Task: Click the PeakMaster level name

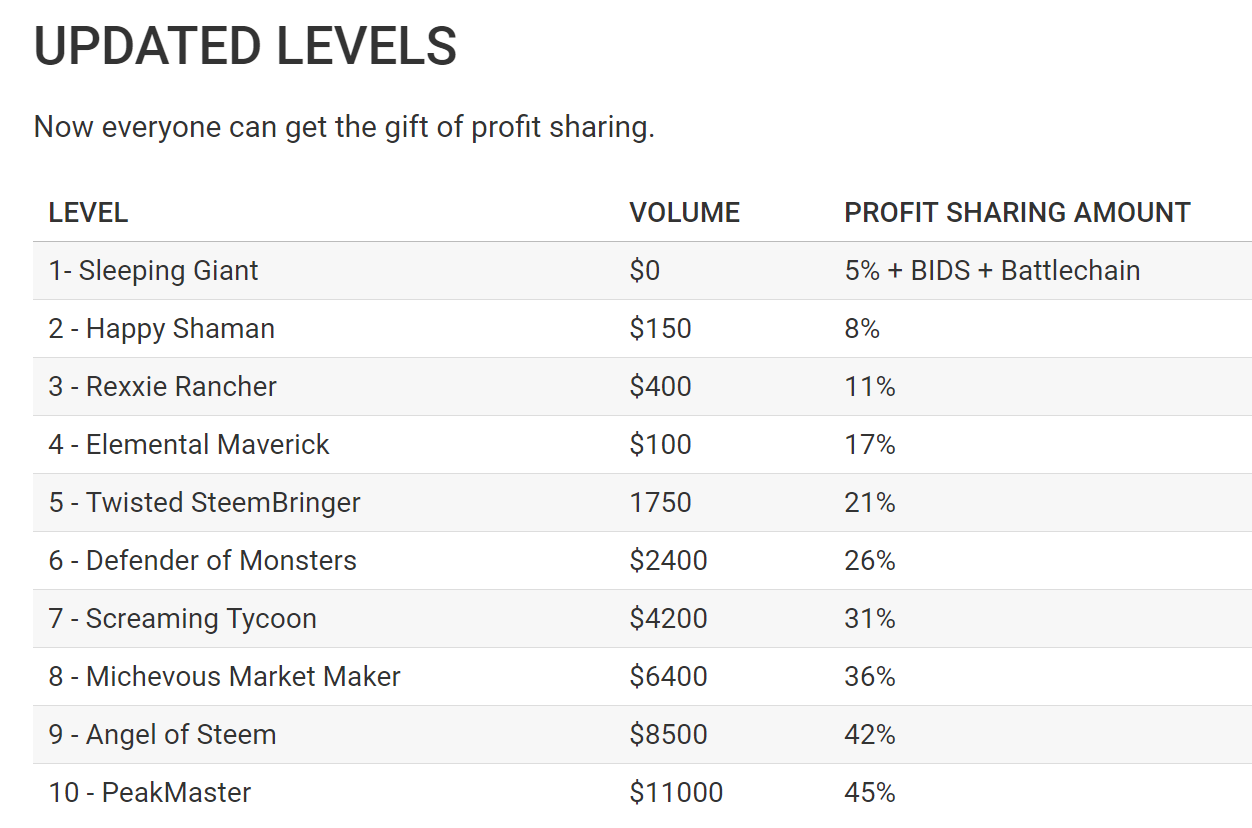Action: [x=150, y=793]
